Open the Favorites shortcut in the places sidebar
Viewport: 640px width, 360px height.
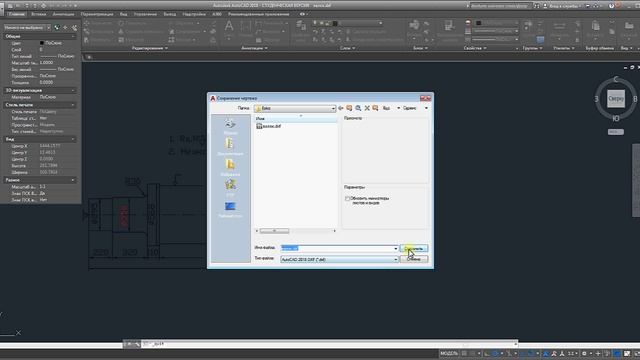pyautogui.click(x=230, y=167)
